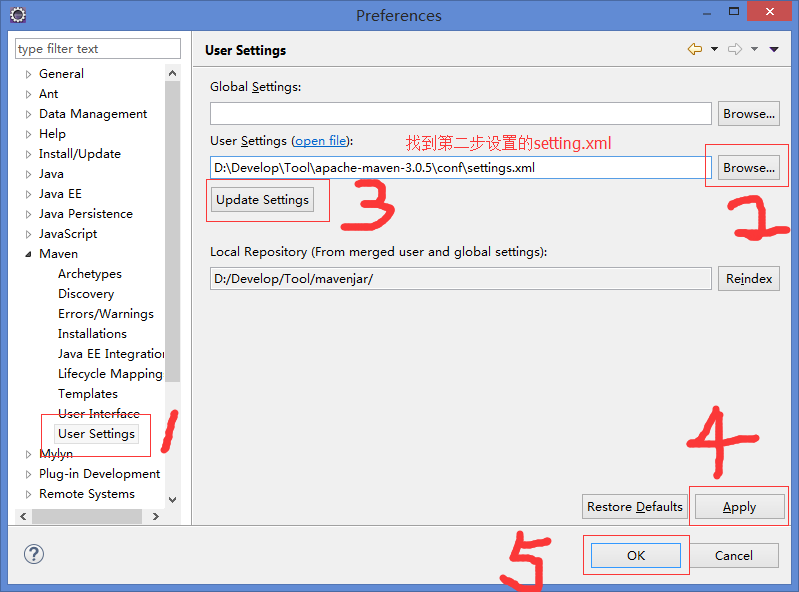Click the Cancel button
The image size is (799, 592).
click(x=733, y=555)
